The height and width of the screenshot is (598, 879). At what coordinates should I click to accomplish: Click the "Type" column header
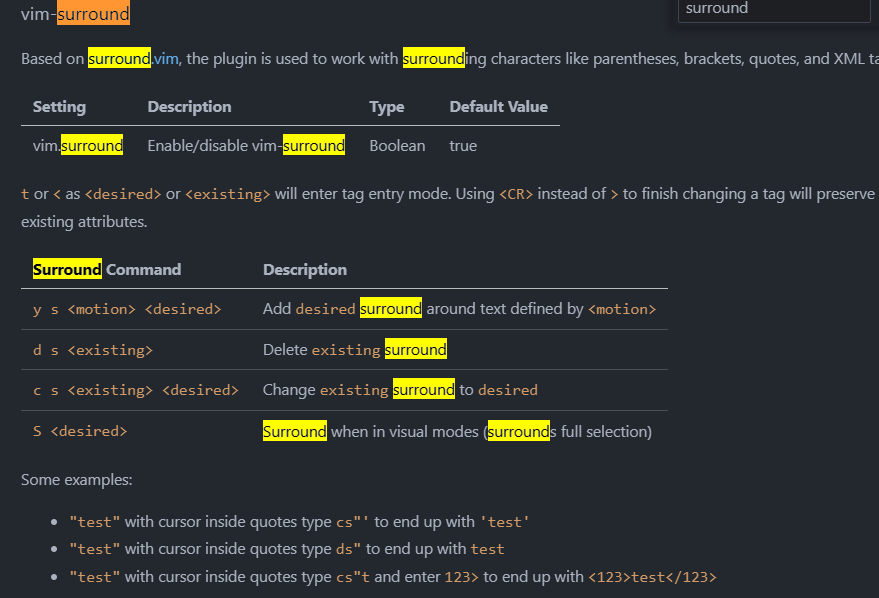coord(386,107)
